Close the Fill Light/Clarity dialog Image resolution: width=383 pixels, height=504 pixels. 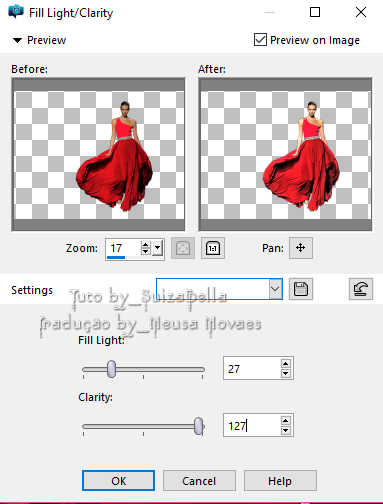coord(361,12)
